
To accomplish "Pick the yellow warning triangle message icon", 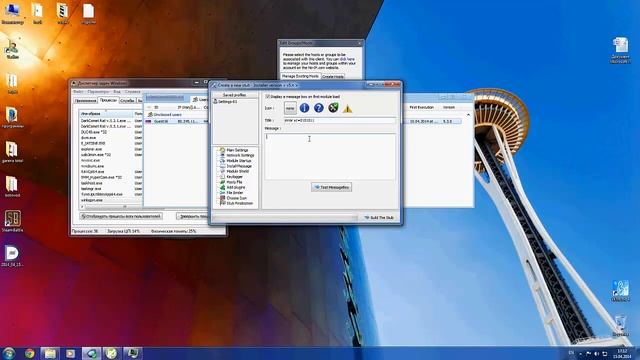I will click(347, 109).
